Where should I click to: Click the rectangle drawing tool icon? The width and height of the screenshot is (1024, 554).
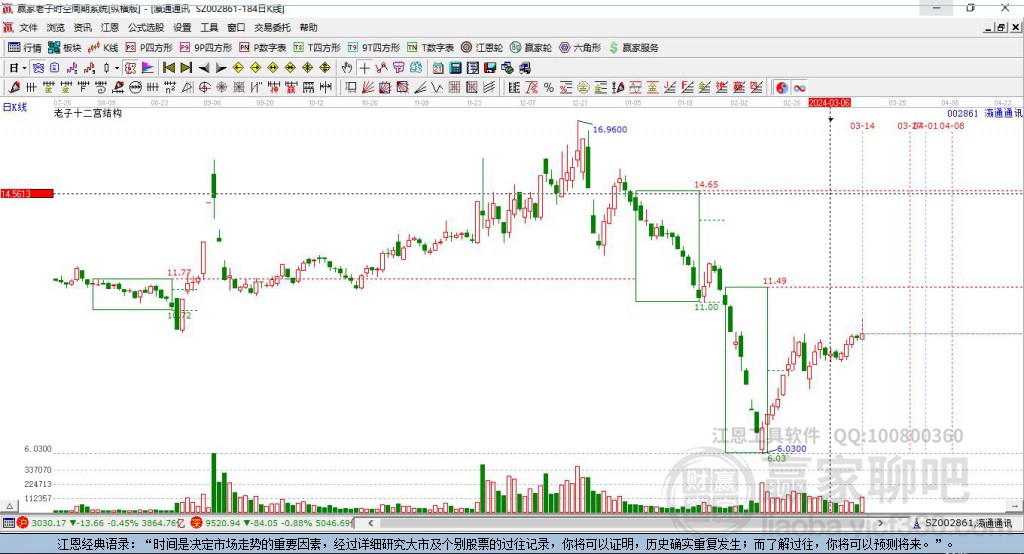[351, 88]
